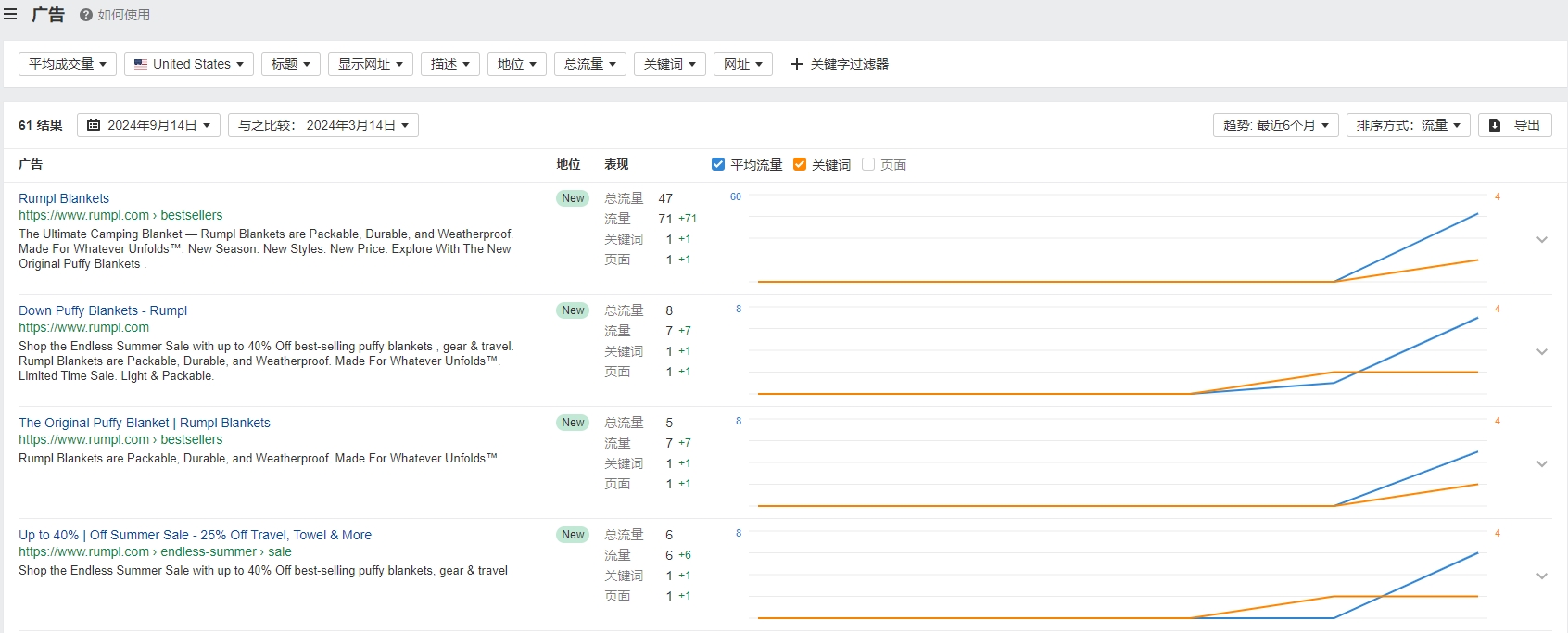Image resolution: width=1568 pixels, height=633 pixels.
Task: Open the Rumpl Blankets ad title link
Action: [x=64, y=198]
